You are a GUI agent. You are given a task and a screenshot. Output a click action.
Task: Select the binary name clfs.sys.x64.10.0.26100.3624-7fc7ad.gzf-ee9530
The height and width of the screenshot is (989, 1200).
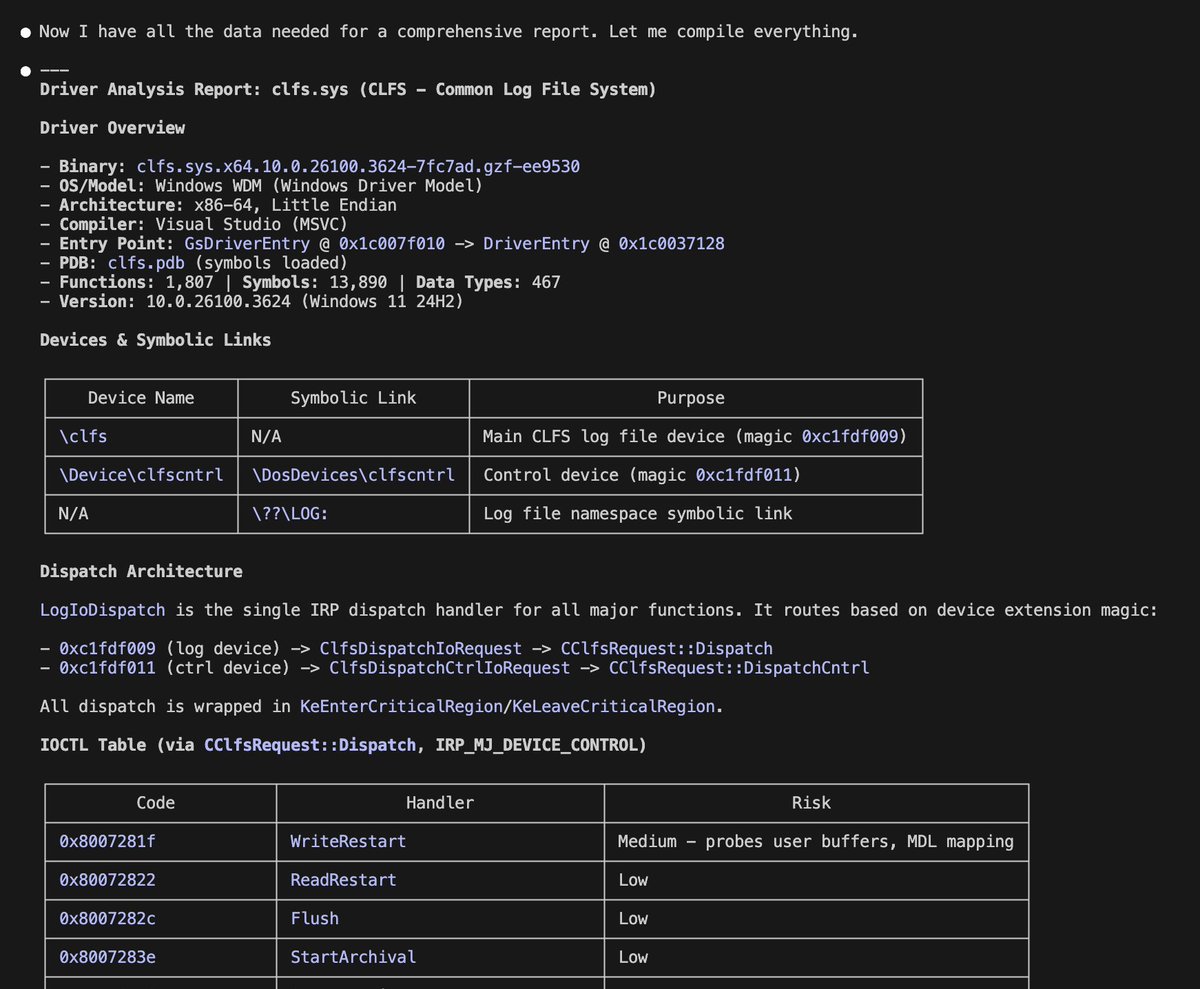tap(358, 166)
